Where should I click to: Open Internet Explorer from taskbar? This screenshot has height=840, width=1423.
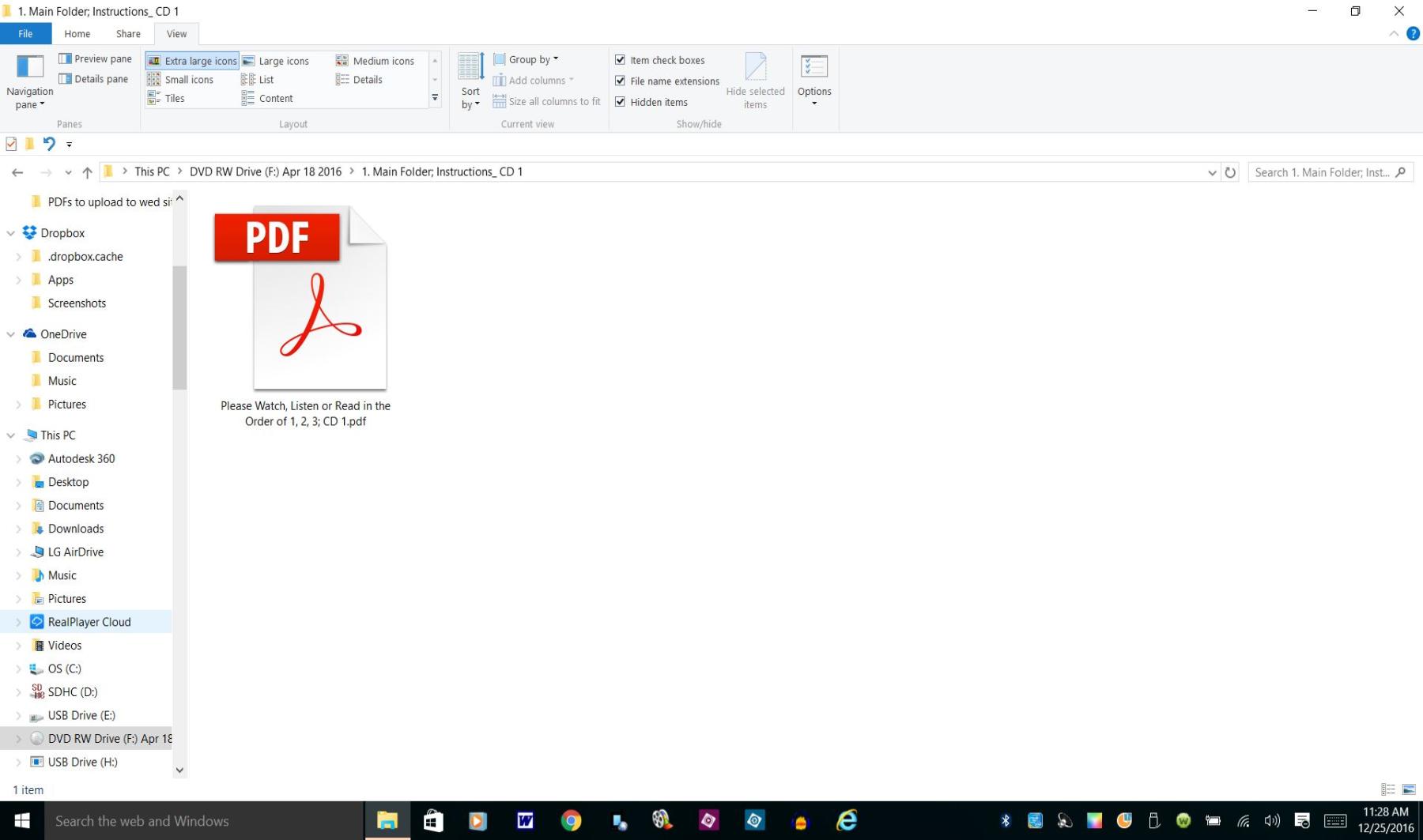click(847, 821)
